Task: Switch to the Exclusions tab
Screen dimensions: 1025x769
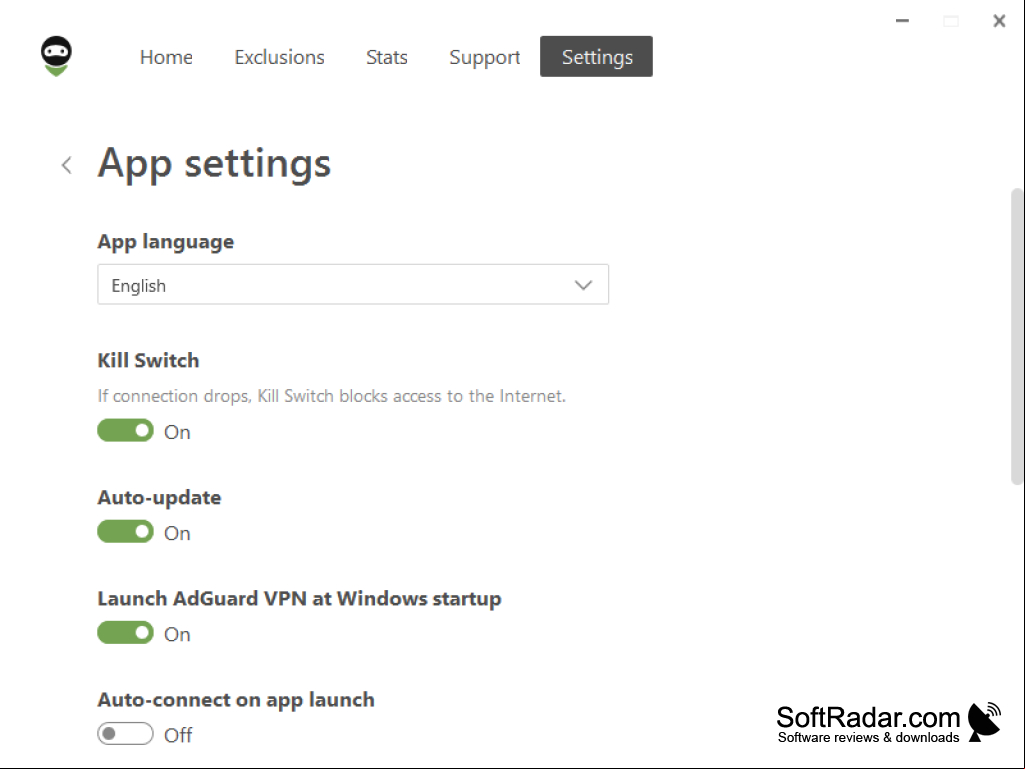Action: point(279,57)
